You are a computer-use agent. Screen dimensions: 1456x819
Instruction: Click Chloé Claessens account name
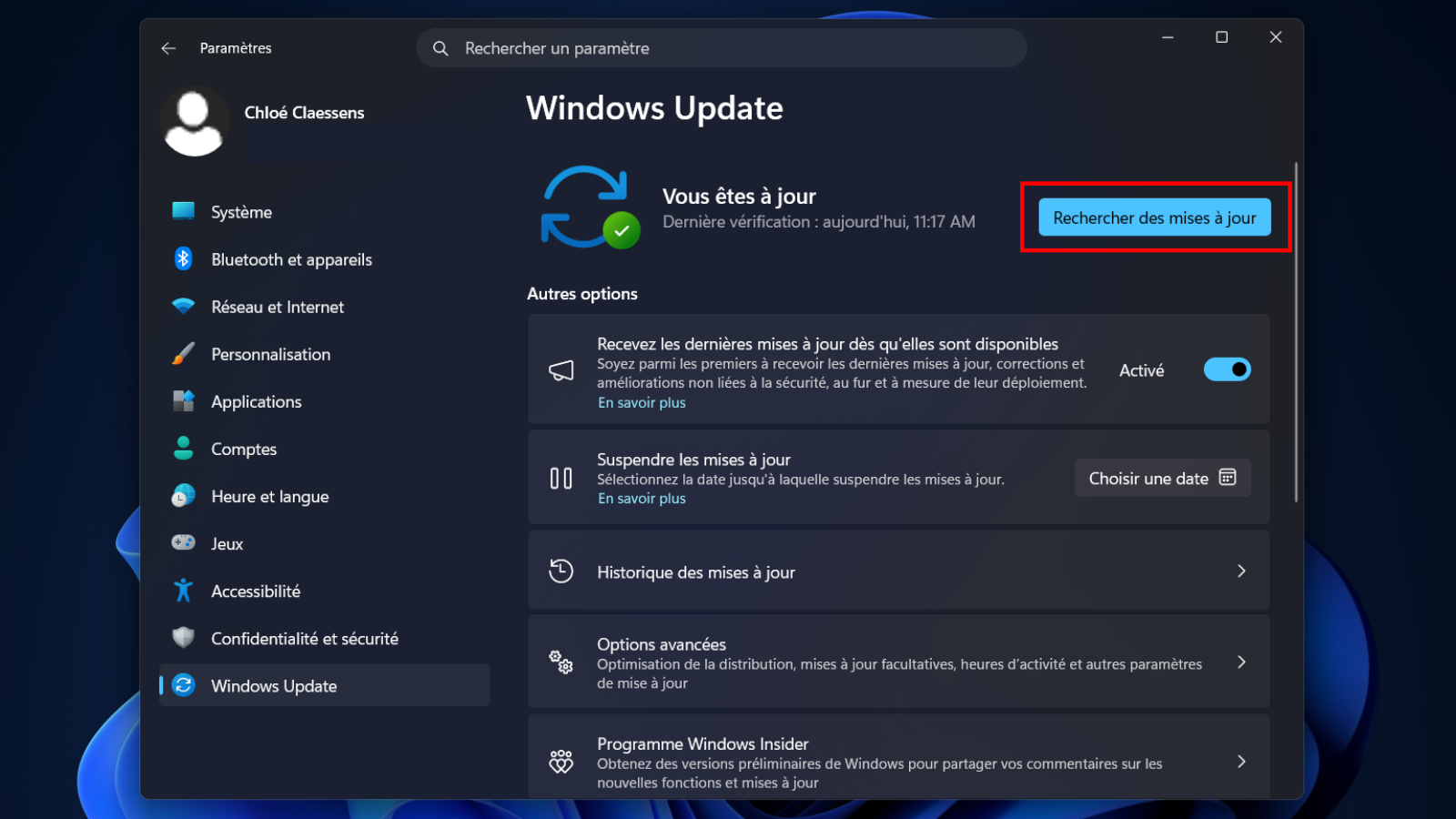[x=304, y=113]
